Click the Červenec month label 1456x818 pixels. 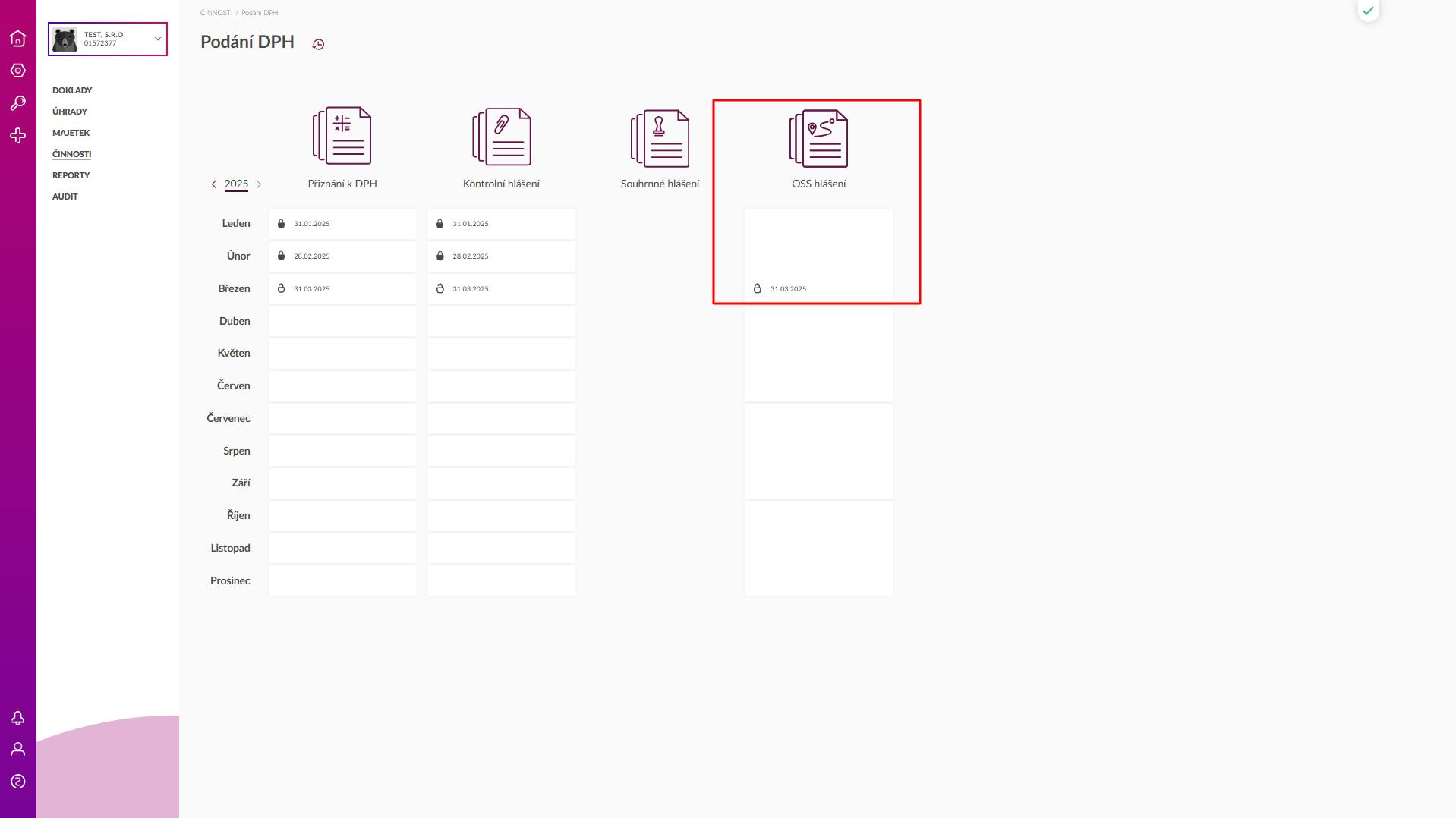[x=228, y=418]
